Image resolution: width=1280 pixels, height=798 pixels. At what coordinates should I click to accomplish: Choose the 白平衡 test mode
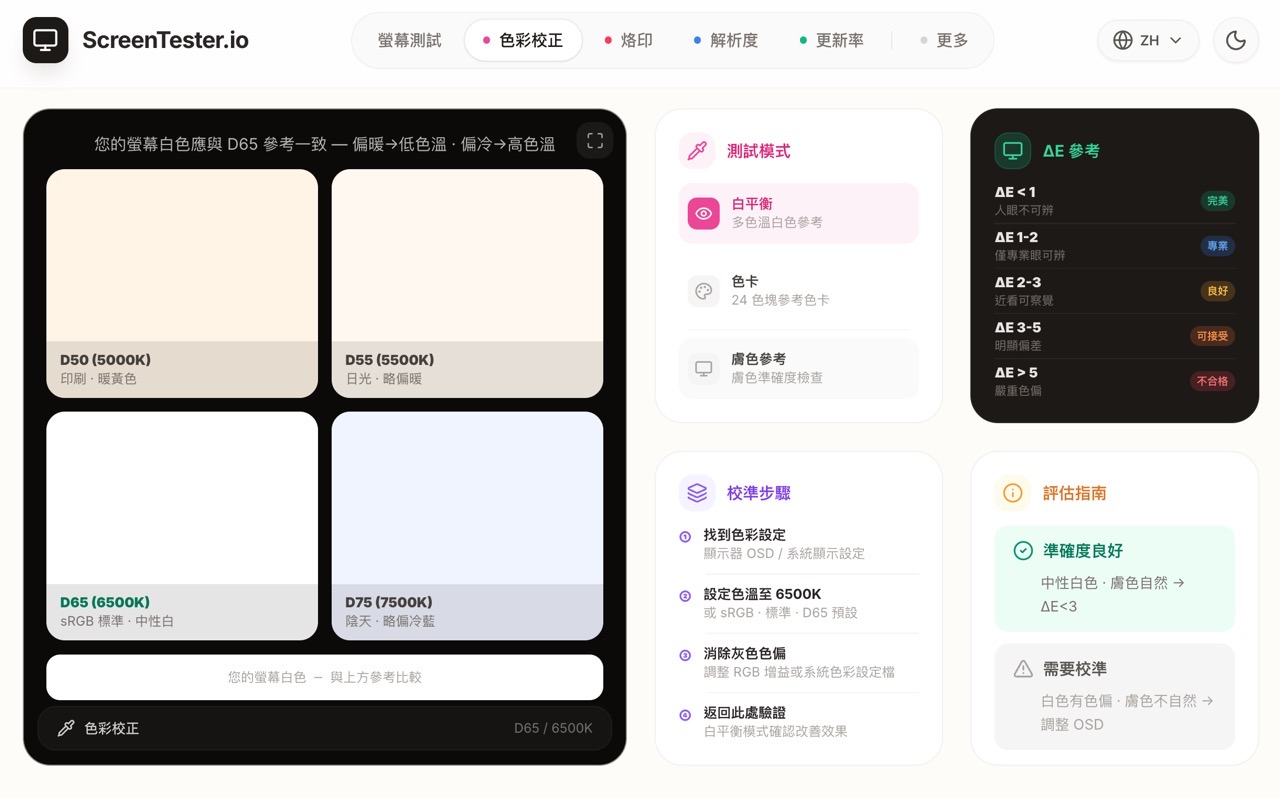point(798,213)
